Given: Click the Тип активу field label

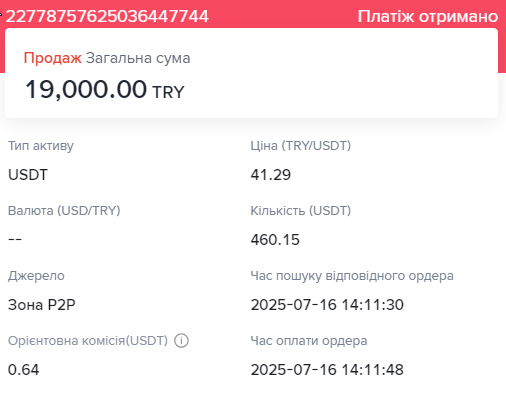Looking at the screenshot, I should tap(41, 146).
